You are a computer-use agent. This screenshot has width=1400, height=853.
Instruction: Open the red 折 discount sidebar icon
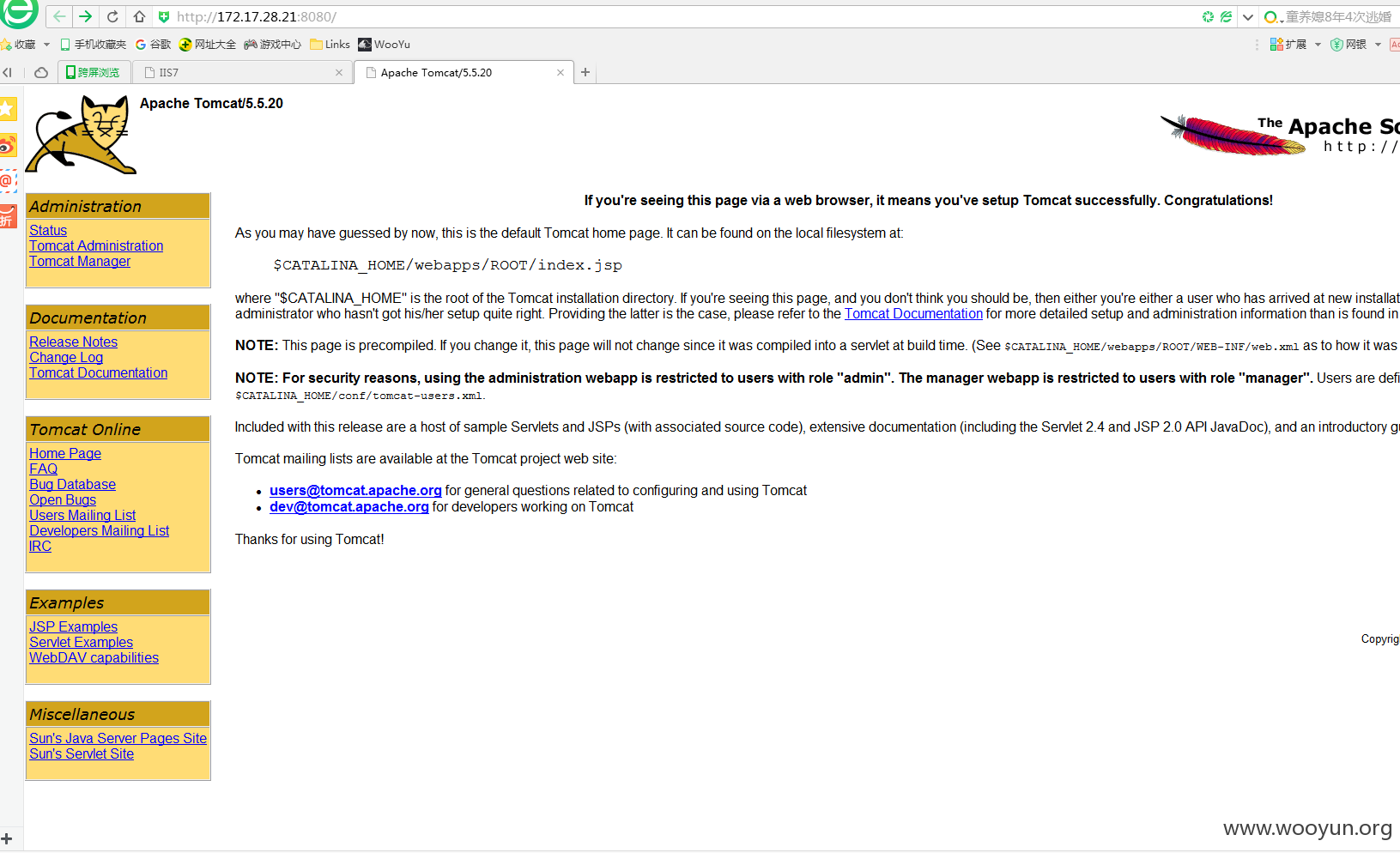click(8, 217)
